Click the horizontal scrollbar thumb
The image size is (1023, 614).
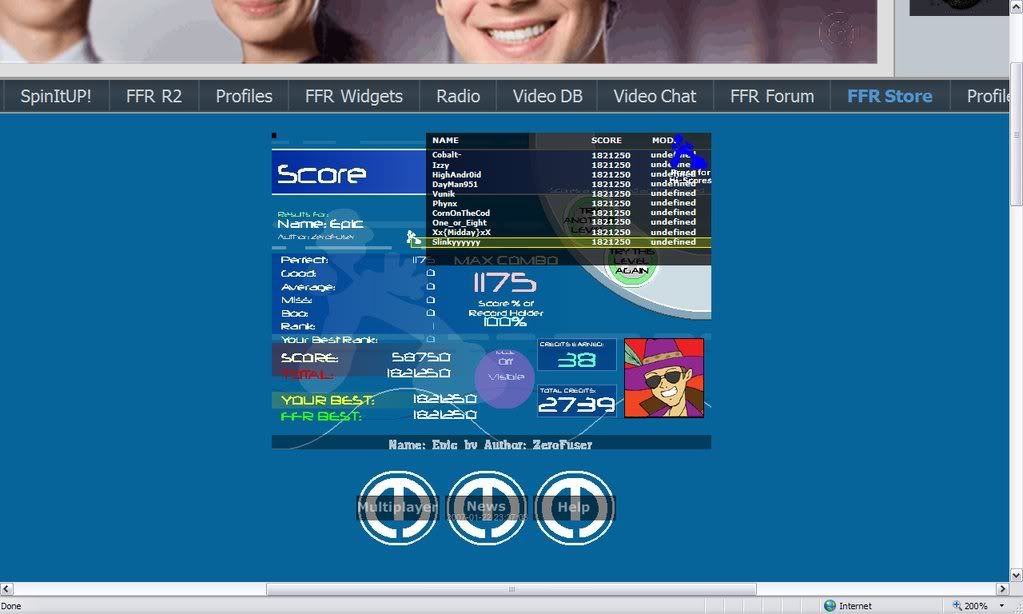(x=510, y=589)
